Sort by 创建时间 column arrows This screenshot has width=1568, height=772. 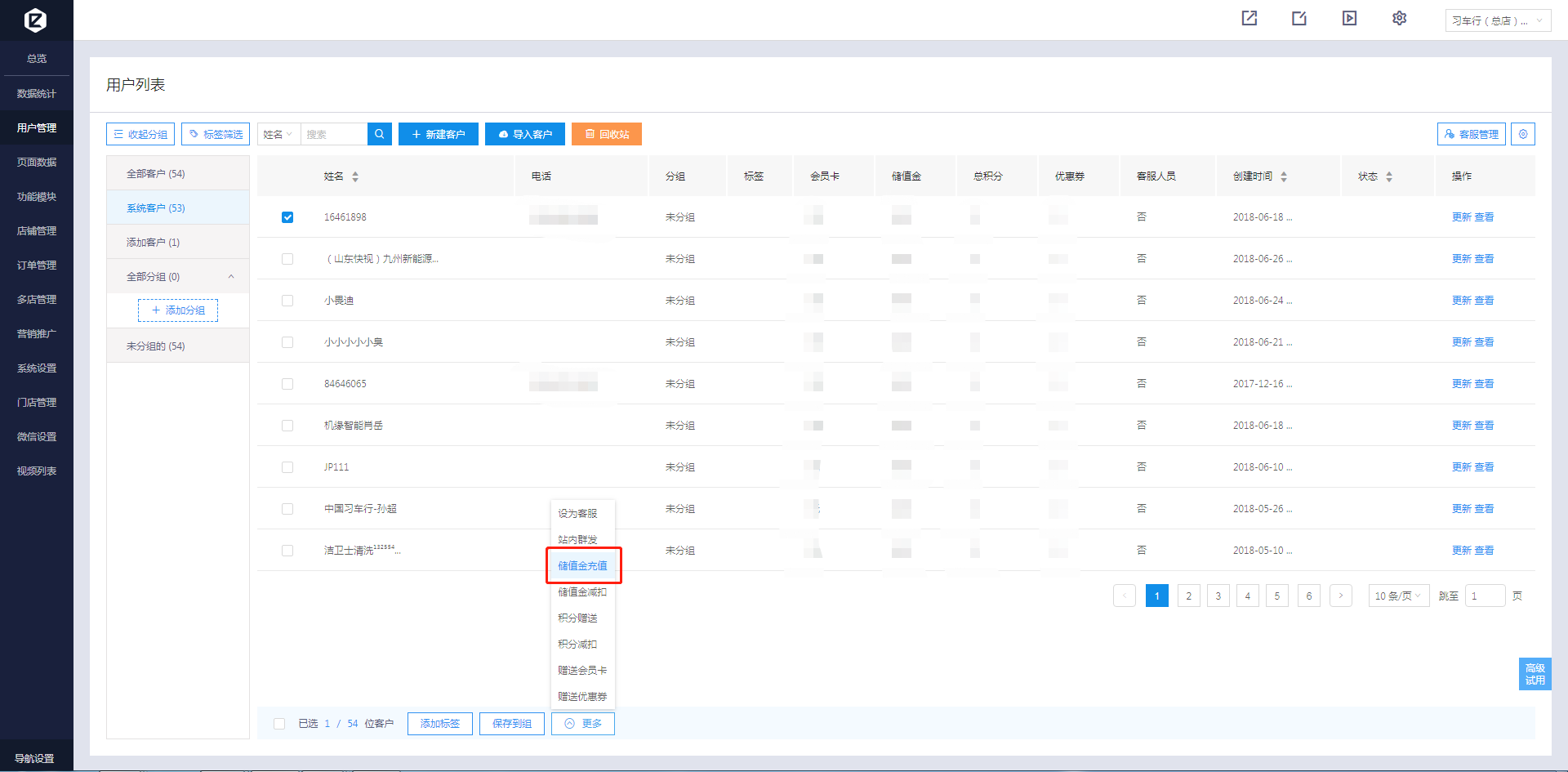[x=1284, y=176]
